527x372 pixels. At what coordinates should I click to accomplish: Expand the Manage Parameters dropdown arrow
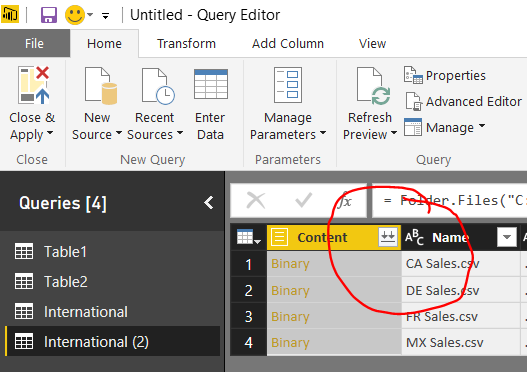pyautogui.click(x=323, y=133)
